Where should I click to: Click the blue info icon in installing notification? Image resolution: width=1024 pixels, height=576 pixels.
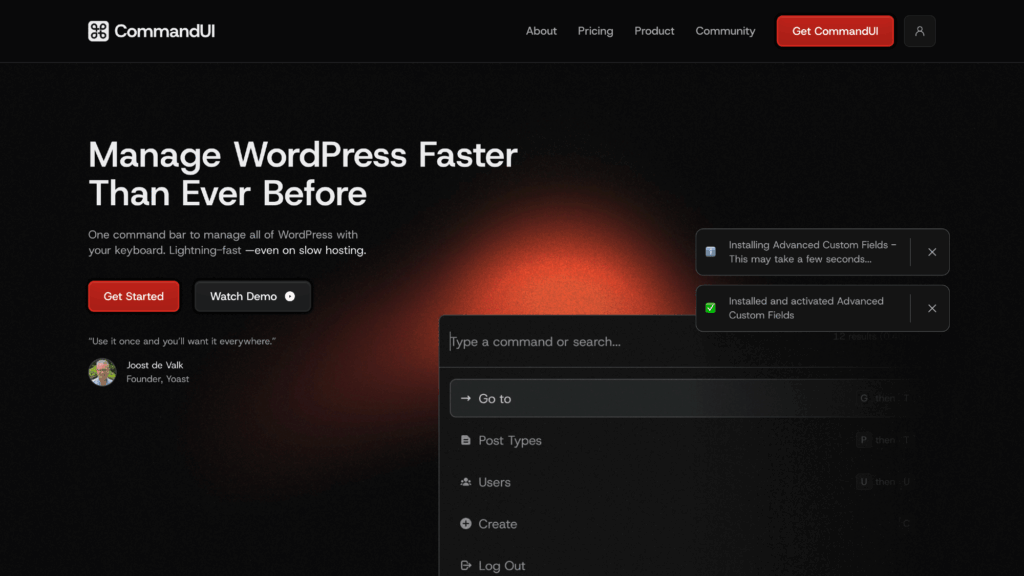pyautogui.click(x=711, y=251)
